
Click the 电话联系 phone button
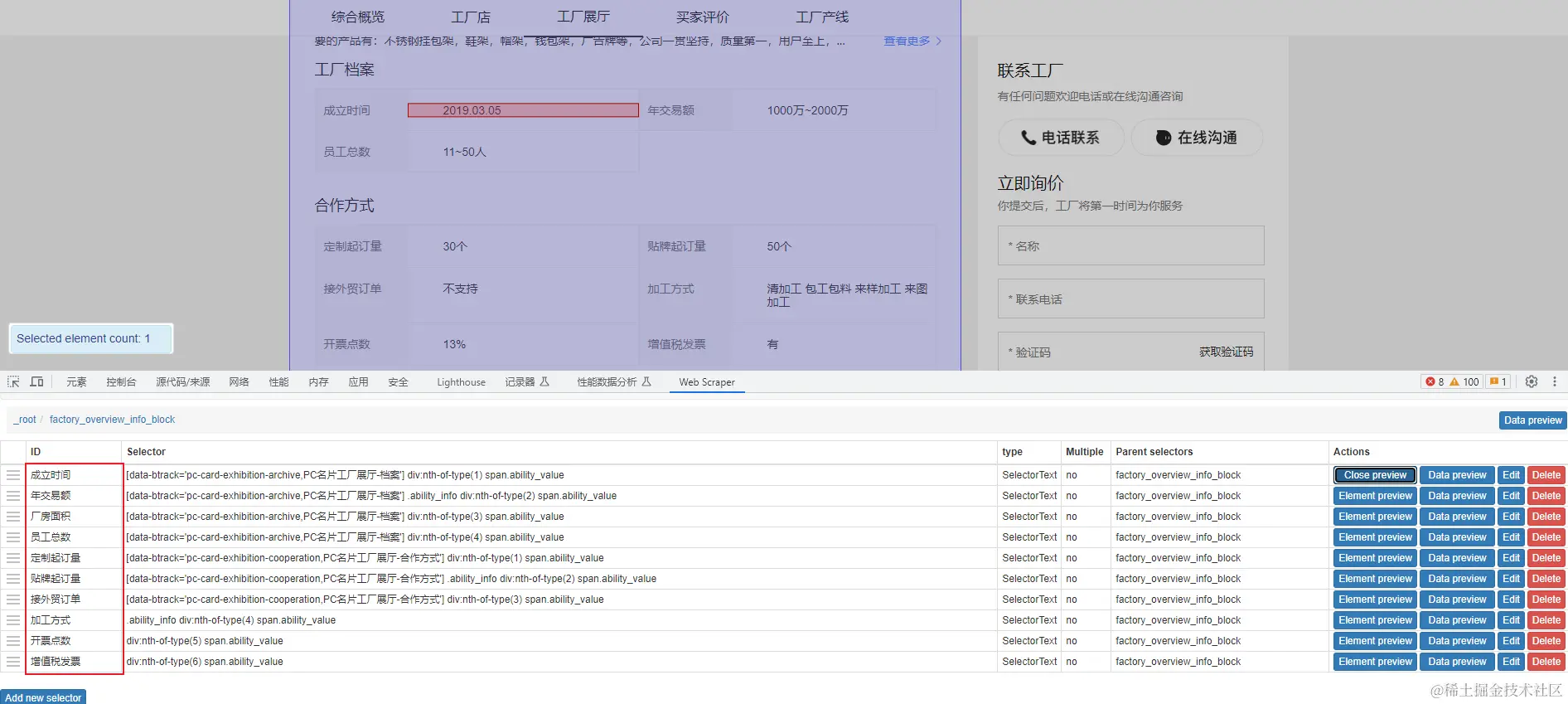point(1061,138)
